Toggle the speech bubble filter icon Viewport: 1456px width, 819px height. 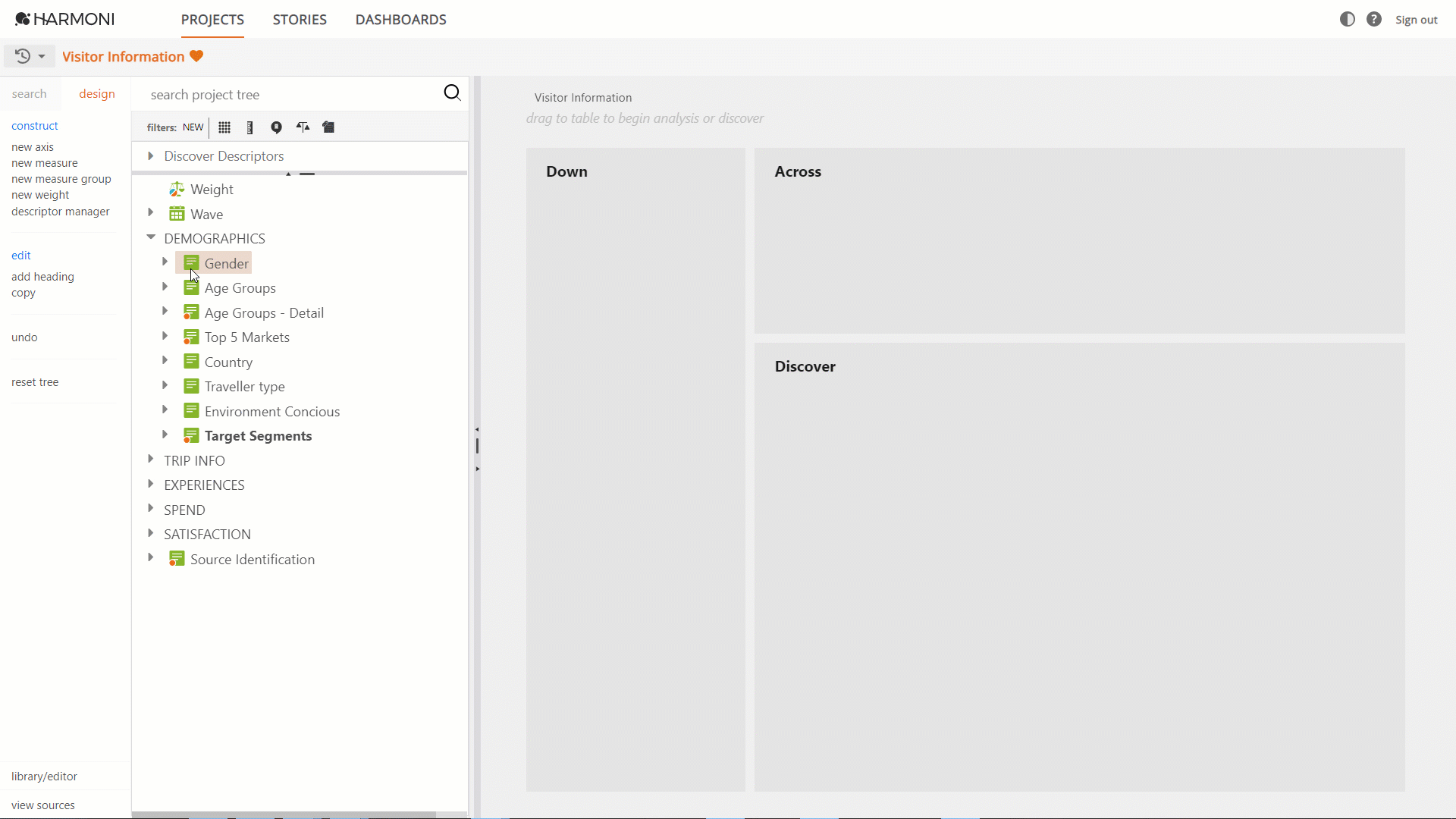click(276, 127)
